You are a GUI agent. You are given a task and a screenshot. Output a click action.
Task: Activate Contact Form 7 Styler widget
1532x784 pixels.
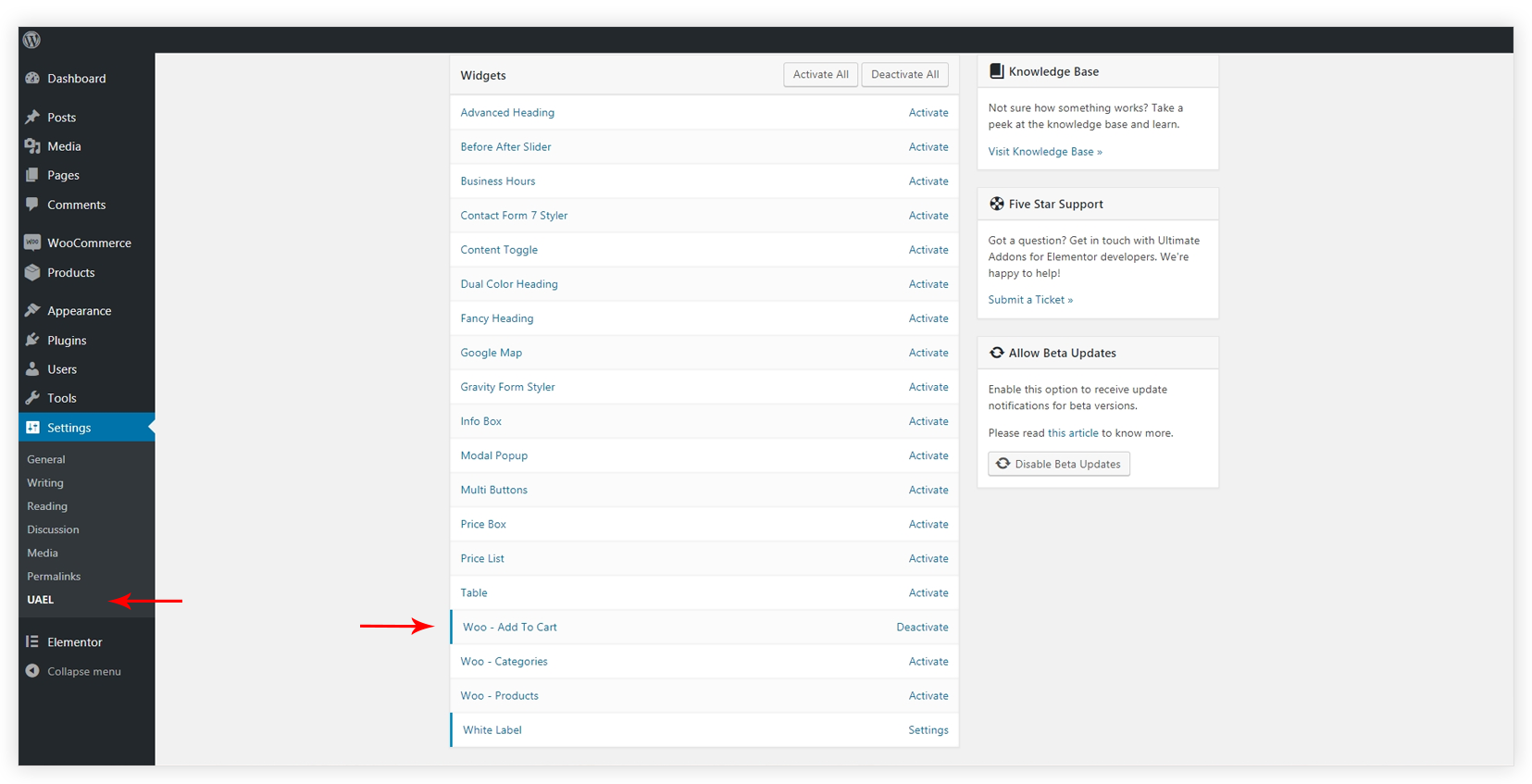click(x=928, y=216)
